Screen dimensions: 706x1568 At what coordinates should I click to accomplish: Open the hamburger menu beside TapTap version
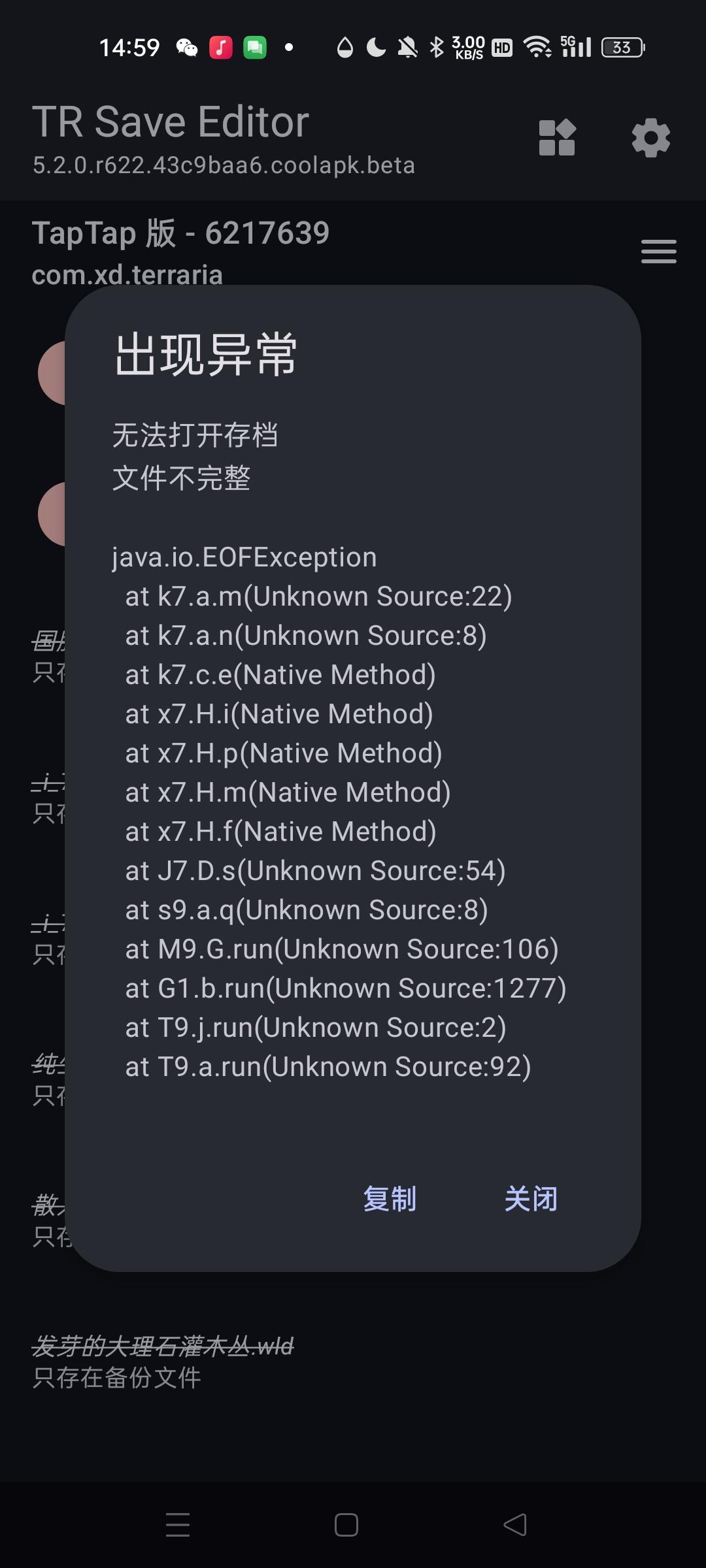[658, 252]
